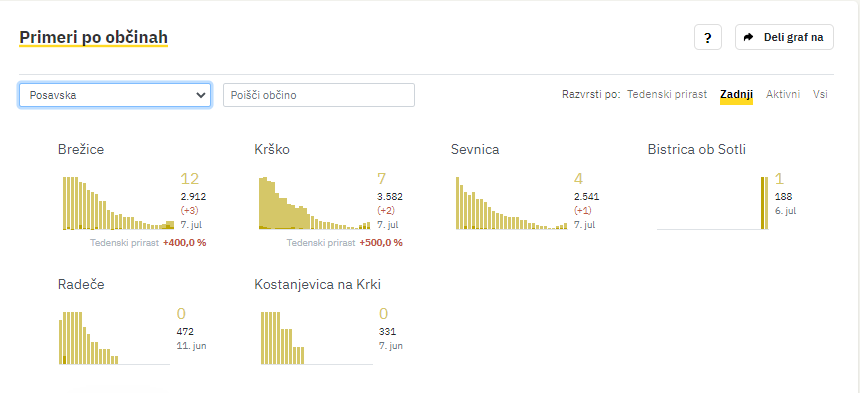This screenshot has height=393, width=860.
Task: Sort by Tedenski prirast
Action: pos(667,94)
